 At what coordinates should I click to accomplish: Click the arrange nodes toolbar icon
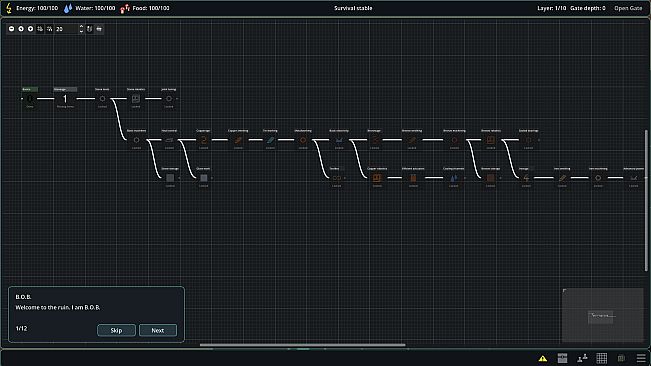coord(99,29)
